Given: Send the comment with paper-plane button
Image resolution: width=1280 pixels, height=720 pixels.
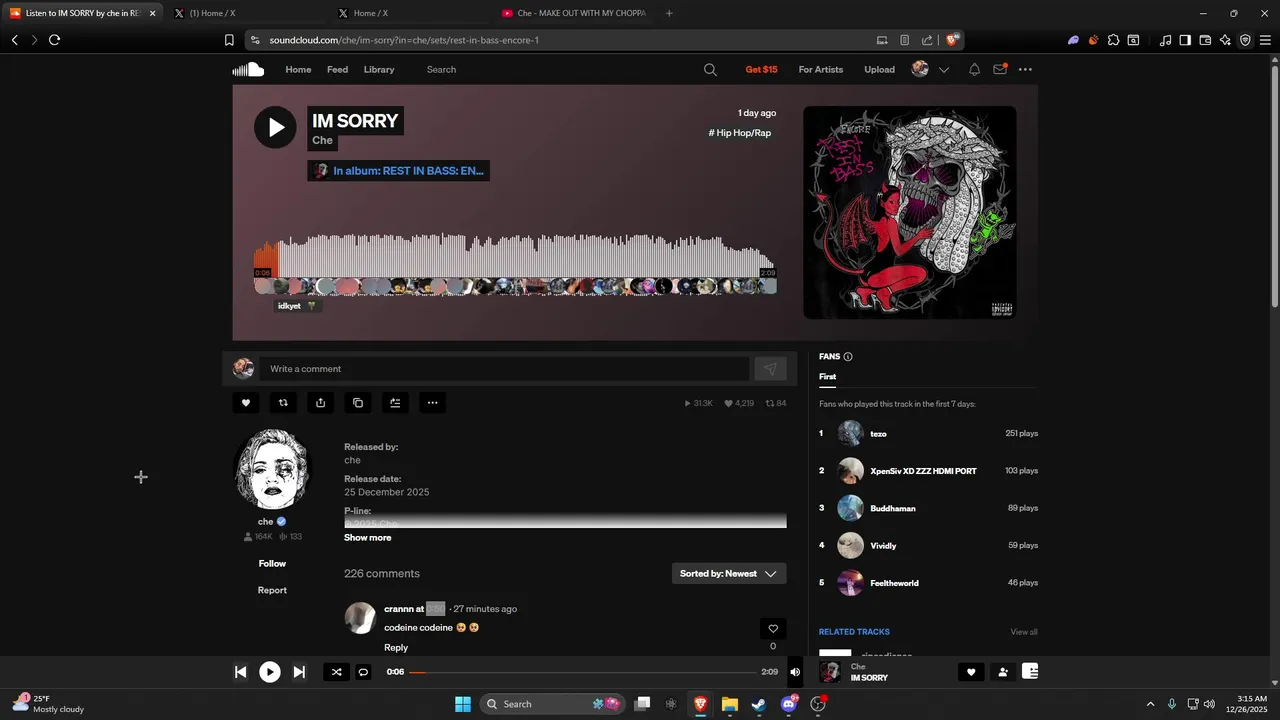Looking at the screenshot, I should tap(770, 369).
